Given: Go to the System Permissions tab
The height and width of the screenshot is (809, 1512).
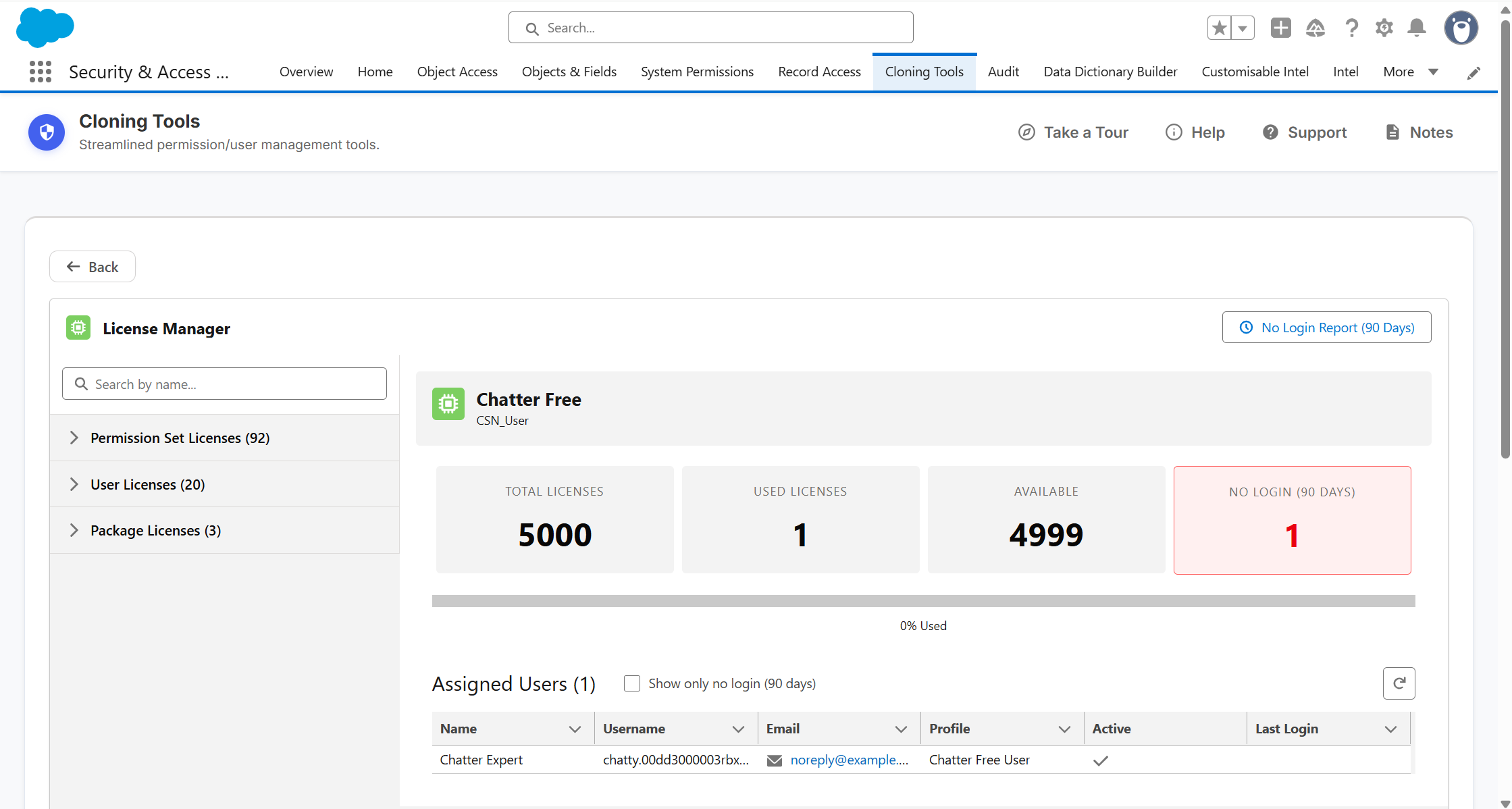Looking at the screenshot, I should (697, 72).
